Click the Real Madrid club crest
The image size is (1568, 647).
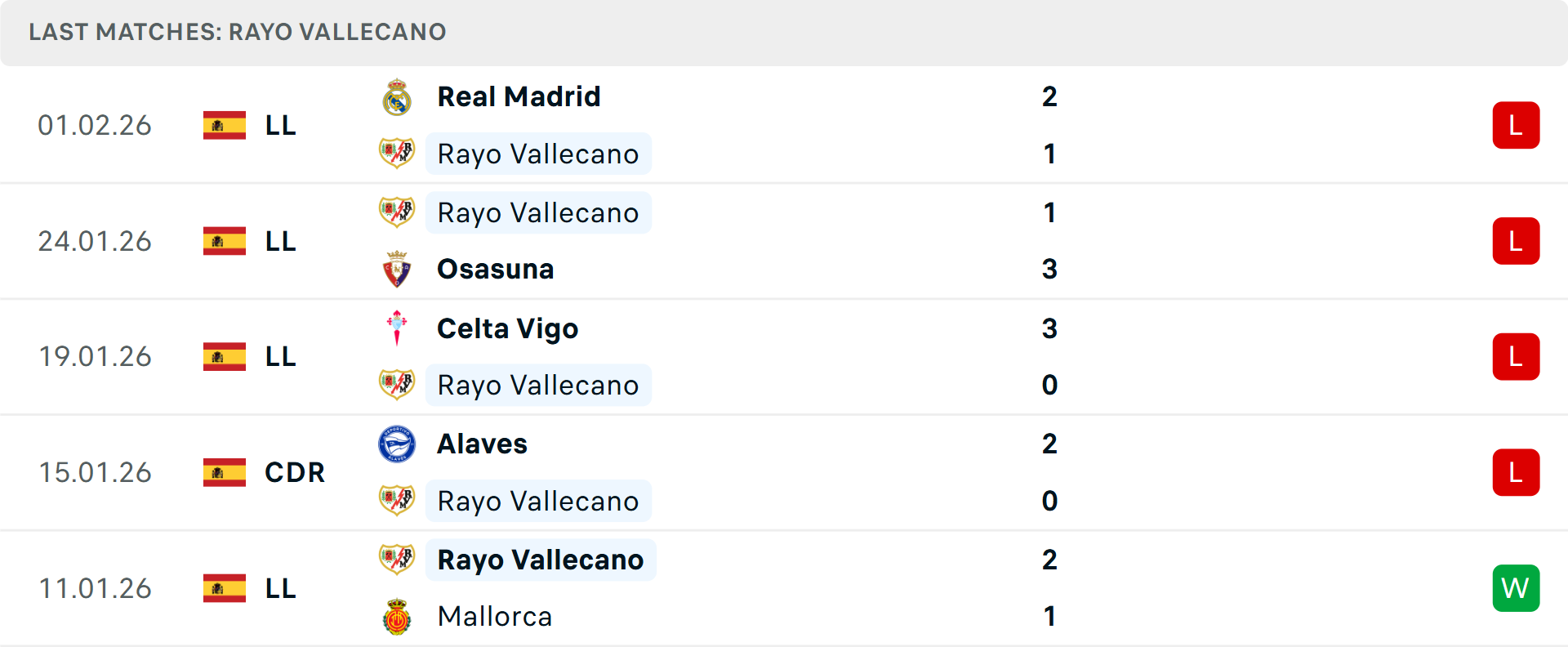click(397, 96)
